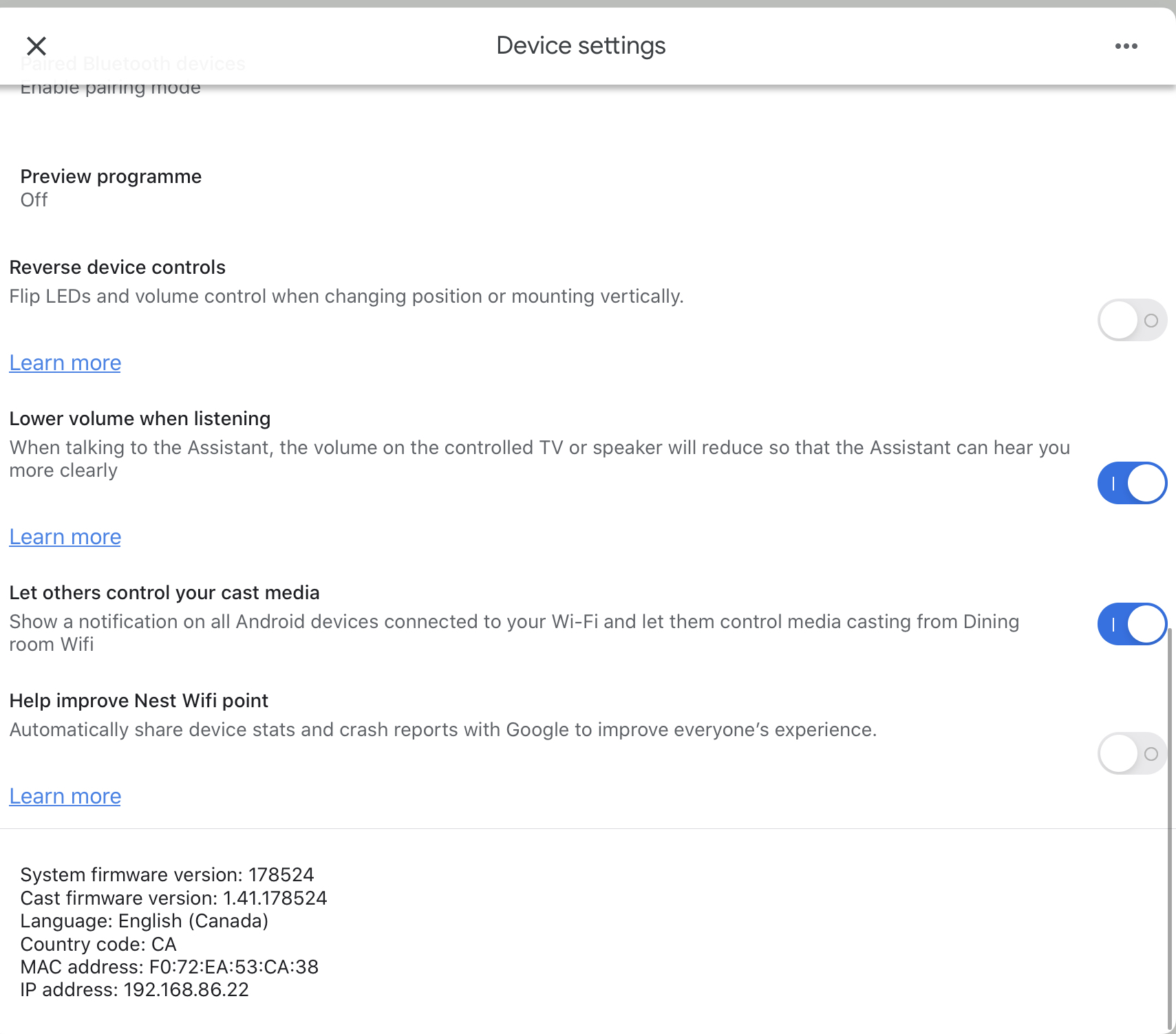Viewport: 1176px width, 1034px height.
Task: Open the Preview programme setting
Action: pos(111,188)
